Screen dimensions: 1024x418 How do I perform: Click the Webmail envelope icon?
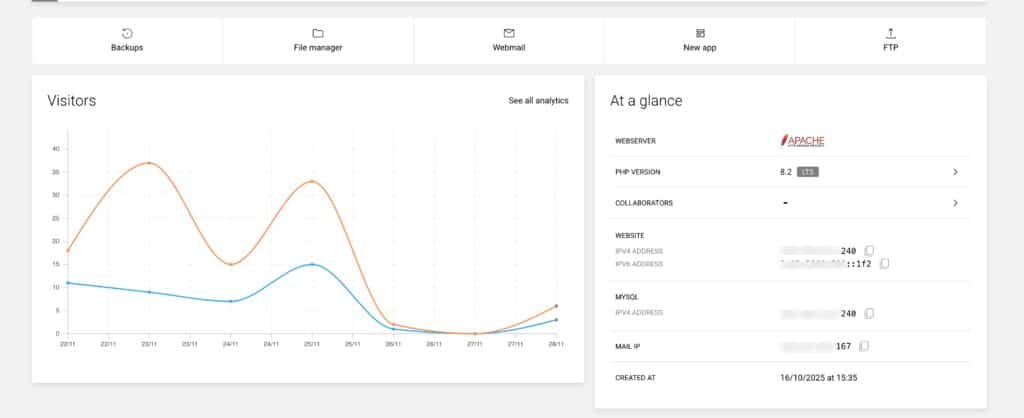(509, 33)
